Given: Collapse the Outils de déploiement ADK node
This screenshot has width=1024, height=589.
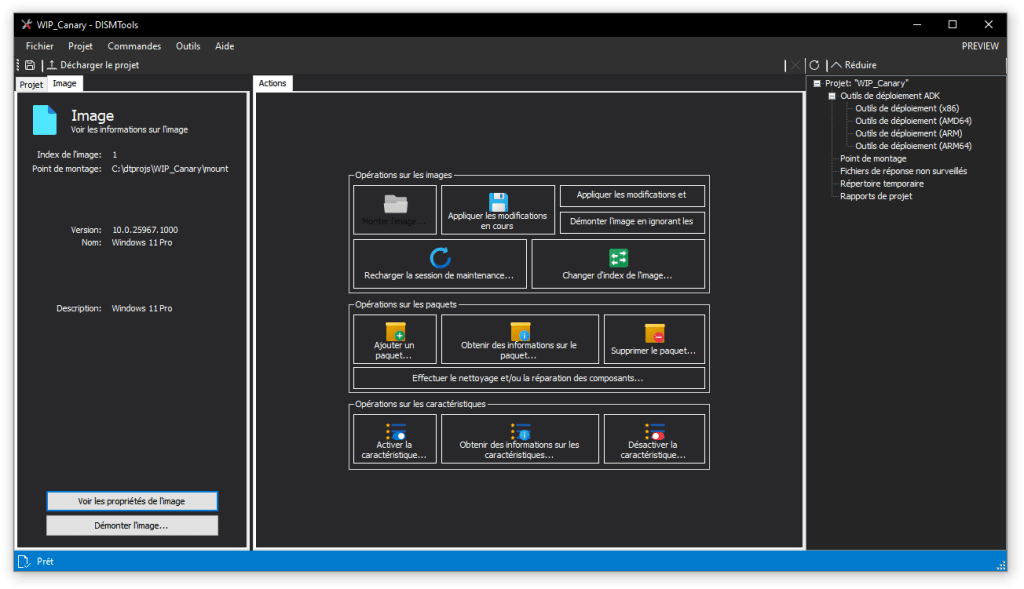Looking at the screenshot, I should [x=831, y=96].
